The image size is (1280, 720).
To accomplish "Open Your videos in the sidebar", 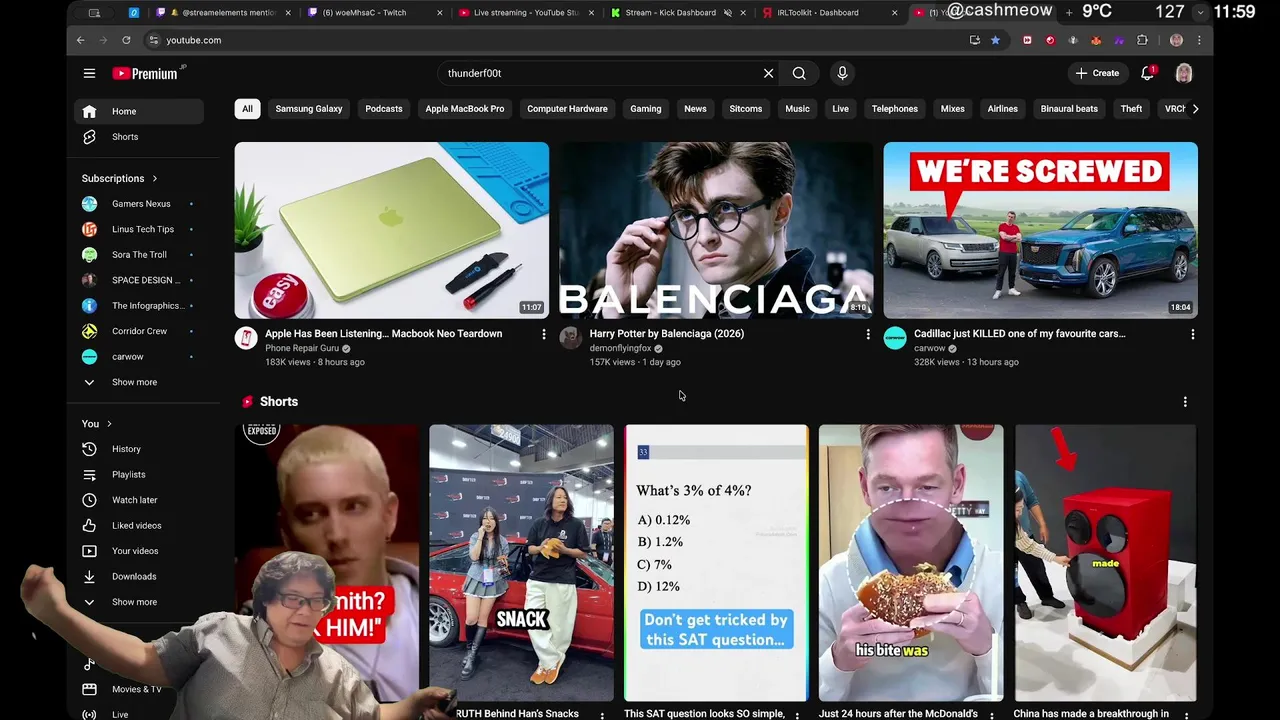I will tap(139, 551).
